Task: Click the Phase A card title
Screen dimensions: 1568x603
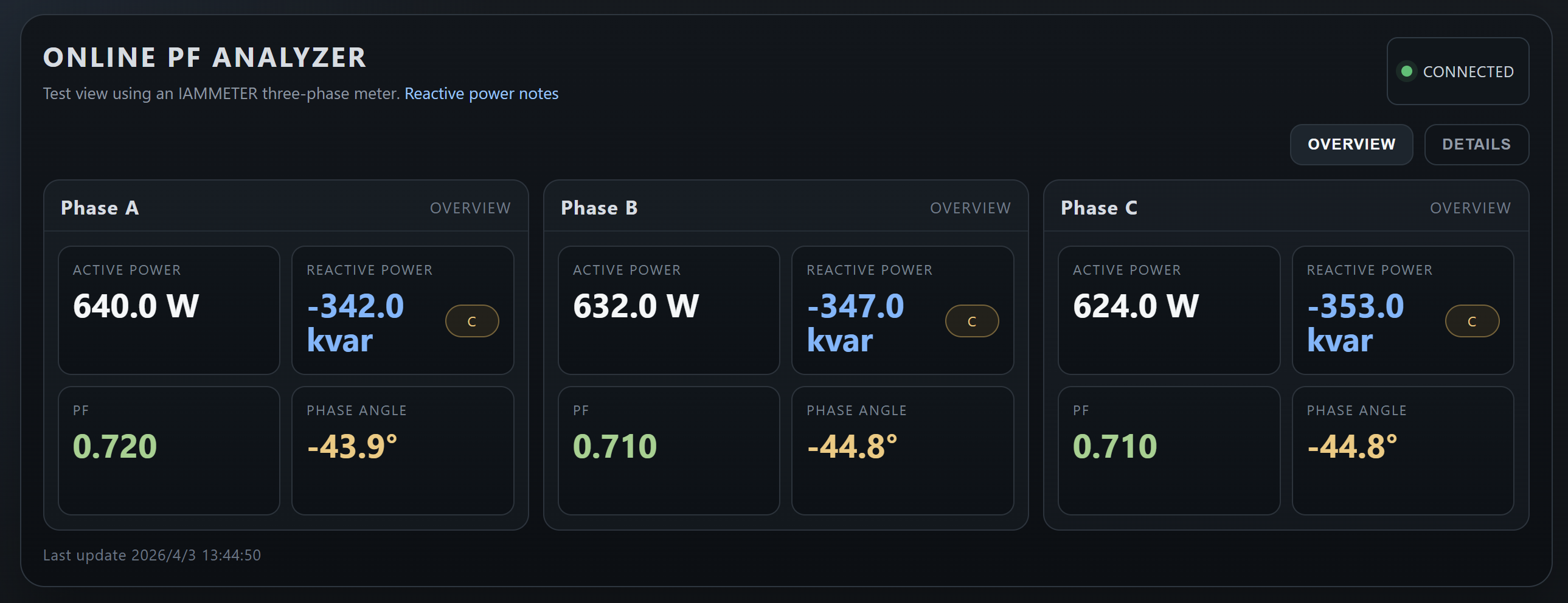Action: point(99,207)
